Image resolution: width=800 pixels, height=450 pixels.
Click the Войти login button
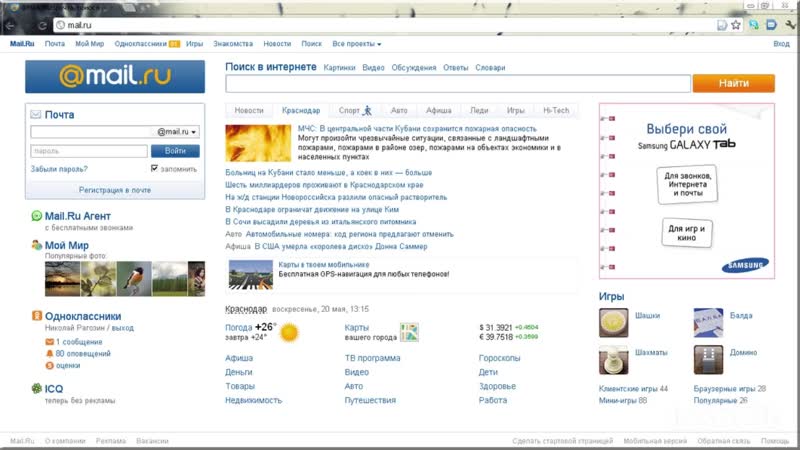point(175,151)
